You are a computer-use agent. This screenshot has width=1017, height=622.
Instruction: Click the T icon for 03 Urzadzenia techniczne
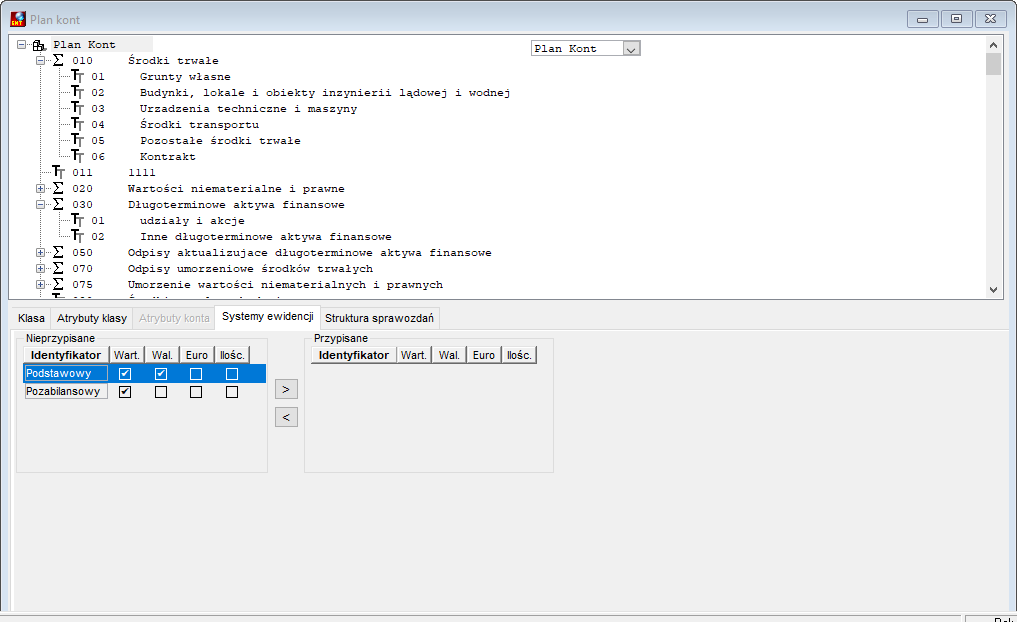78,108
